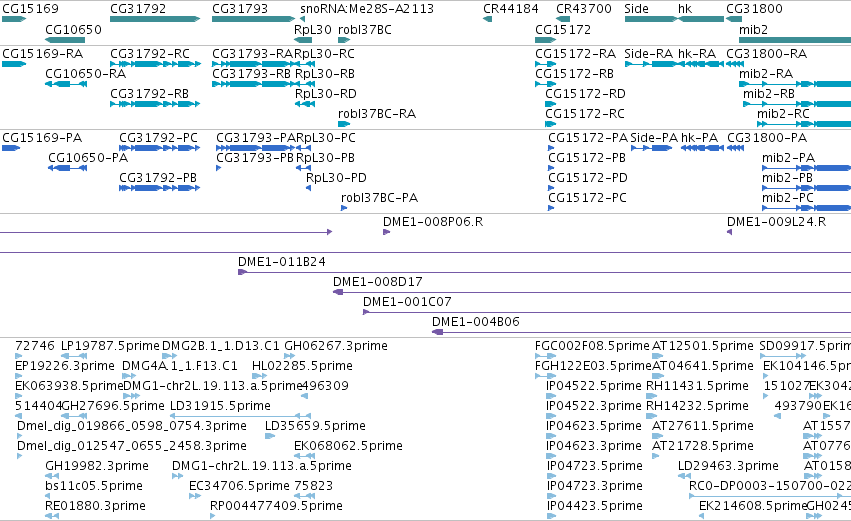Screen dimensions: 851x521
Task: Select the CG31792-RC transcript label
Action: click(x=150, y=54)
